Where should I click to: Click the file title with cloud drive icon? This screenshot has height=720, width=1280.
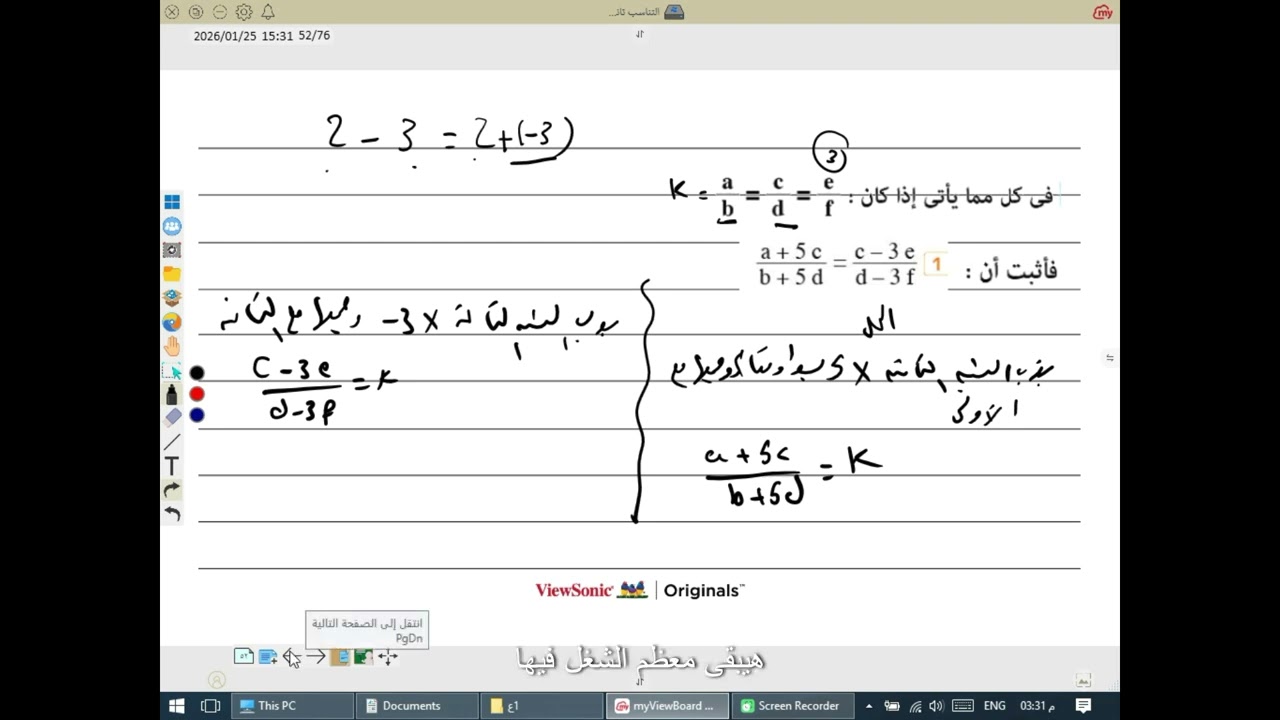tap(647, 12)
